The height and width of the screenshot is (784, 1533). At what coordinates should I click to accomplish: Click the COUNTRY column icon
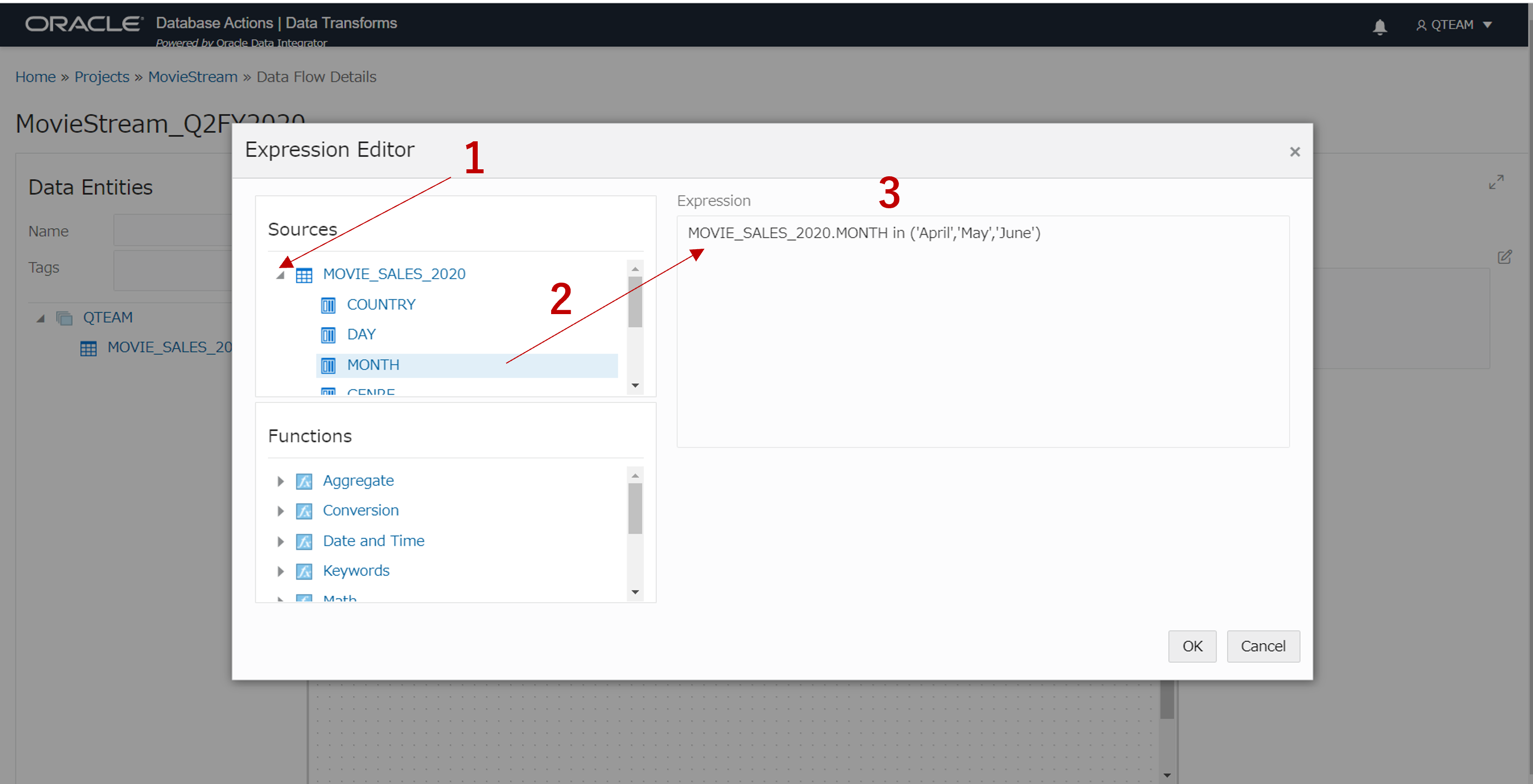(x=328, y=305)
